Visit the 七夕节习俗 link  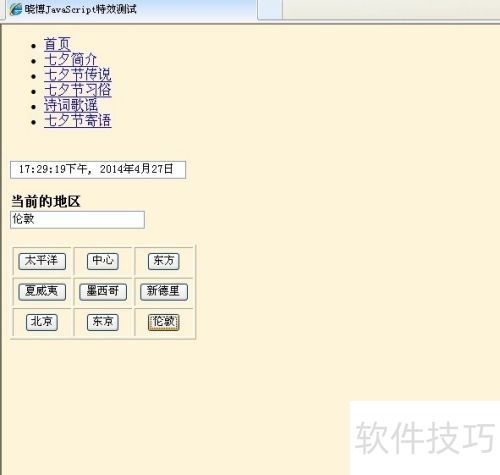pyautogui.click(x=78, y=90)
